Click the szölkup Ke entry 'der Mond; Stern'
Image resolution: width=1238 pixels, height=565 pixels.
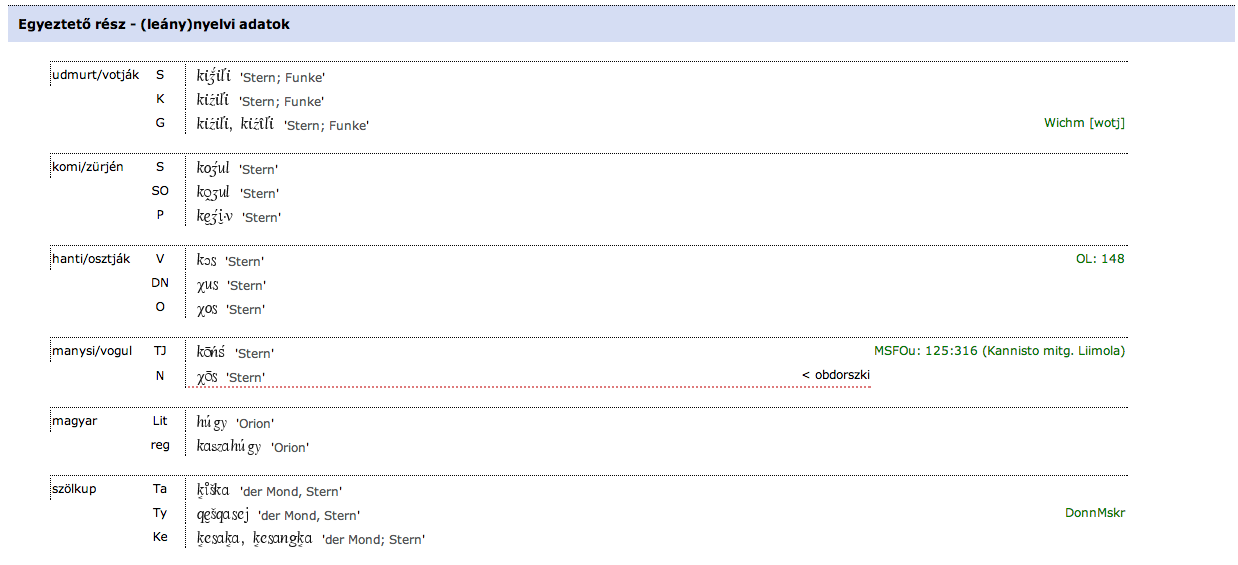372,539
